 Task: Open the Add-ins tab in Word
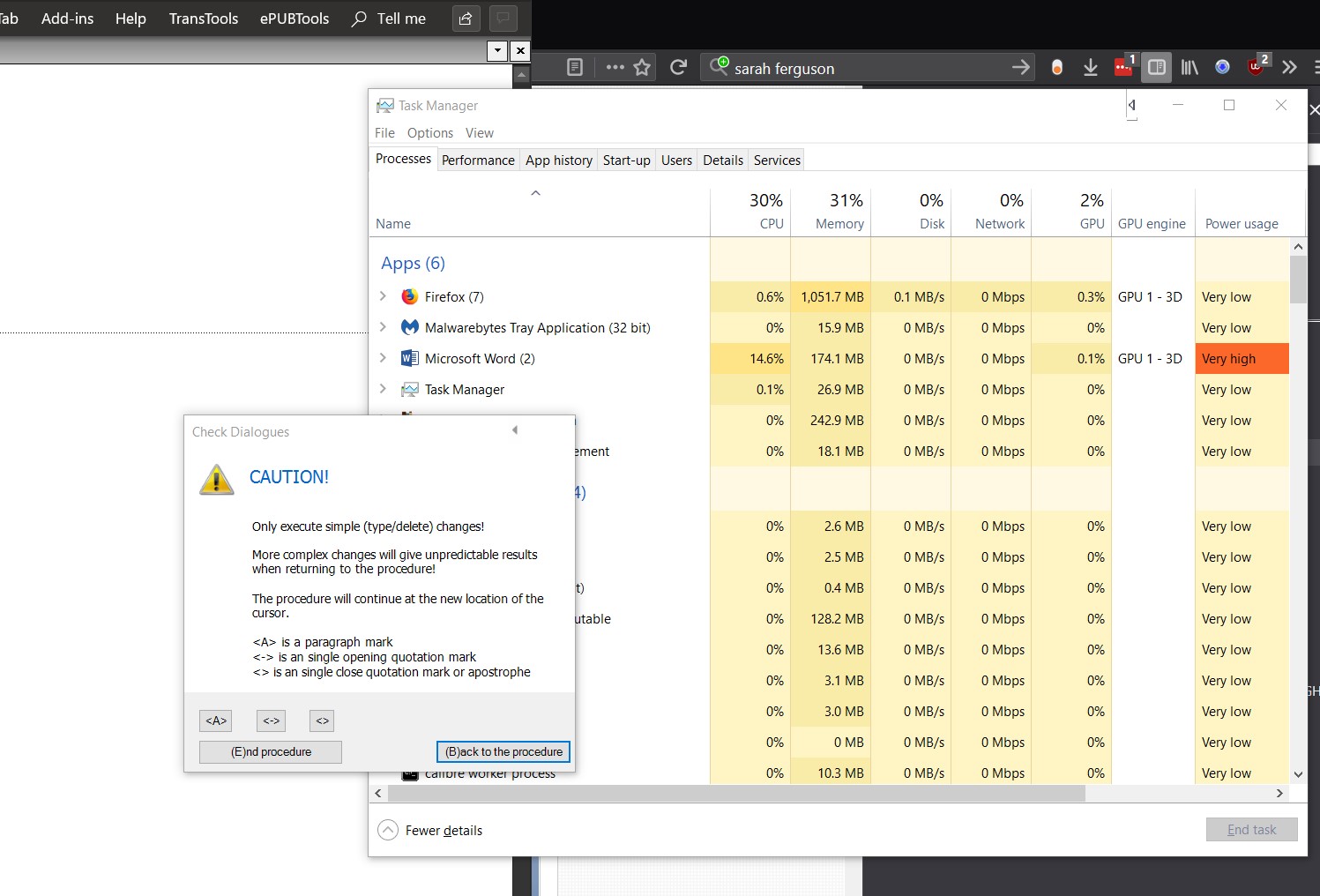click(x=67, y=19)
